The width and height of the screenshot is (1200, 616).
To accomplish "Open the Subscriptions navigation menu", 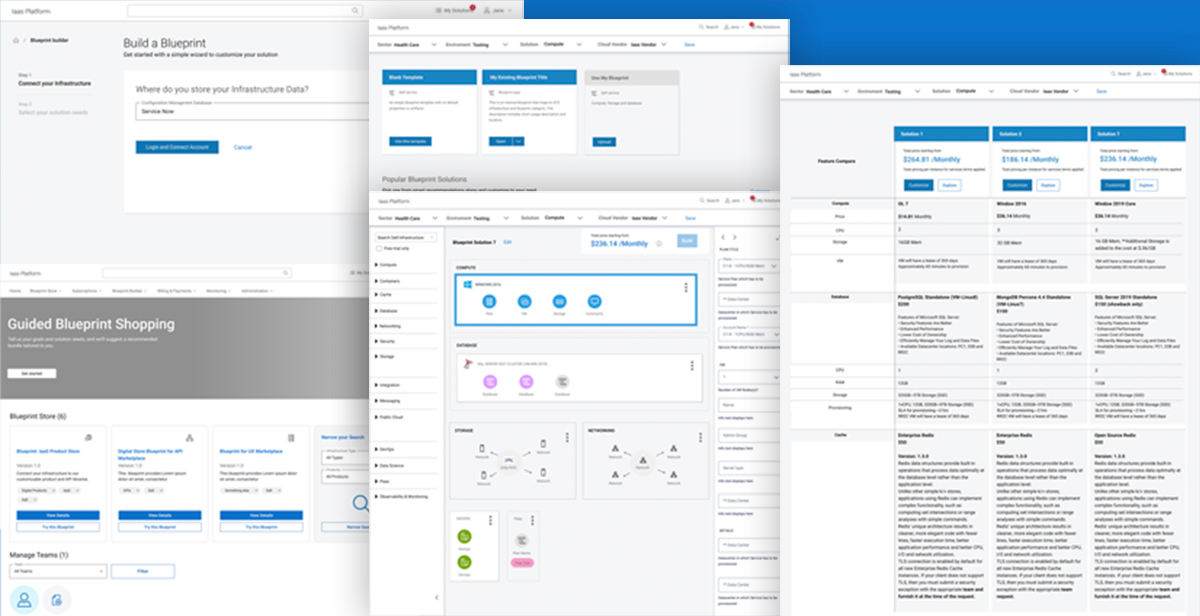I will pyautogui.click(x=86, y=291).
